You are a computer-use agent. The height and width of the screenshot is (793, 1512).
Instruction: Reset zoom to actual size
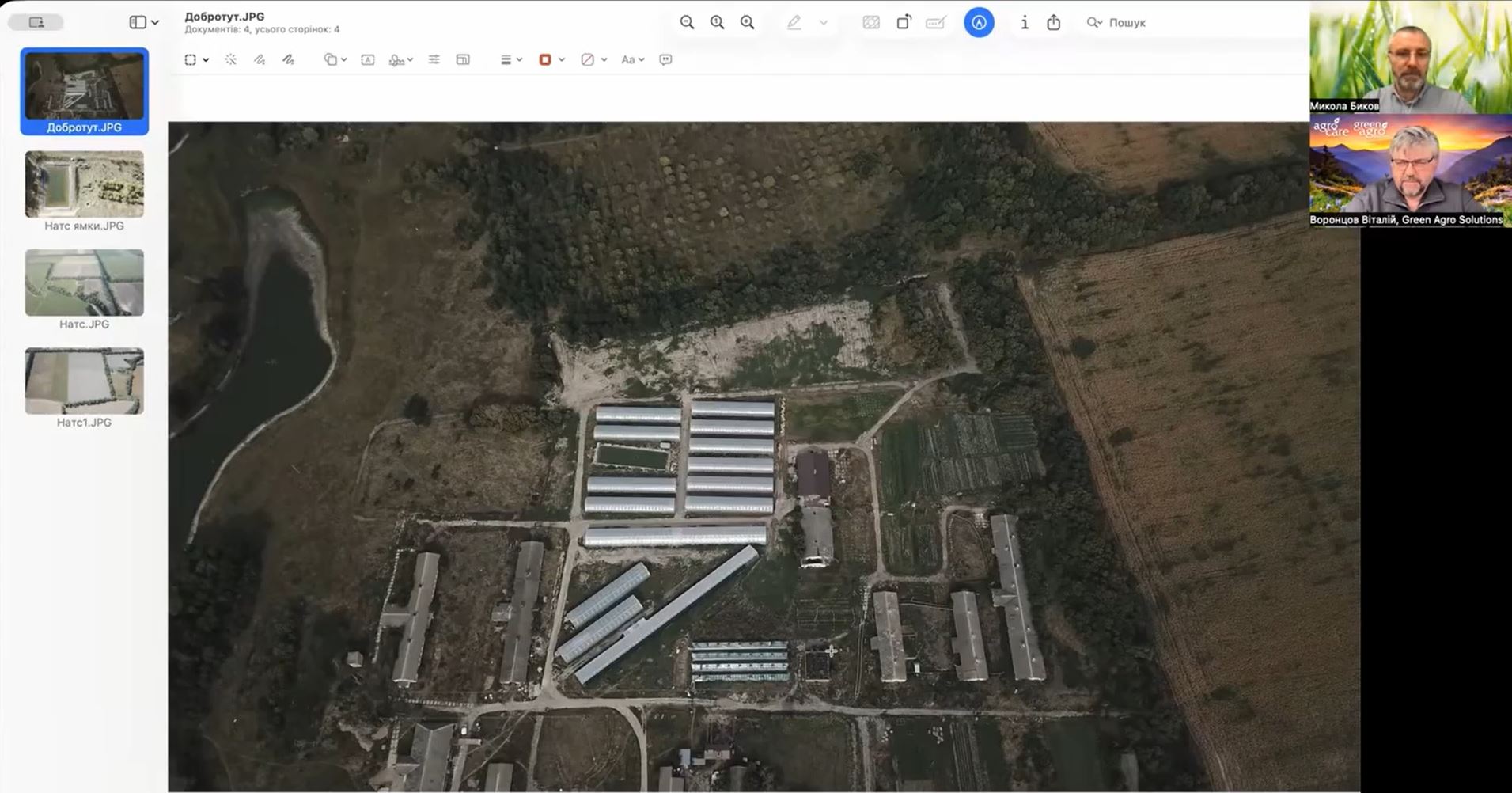717,23
